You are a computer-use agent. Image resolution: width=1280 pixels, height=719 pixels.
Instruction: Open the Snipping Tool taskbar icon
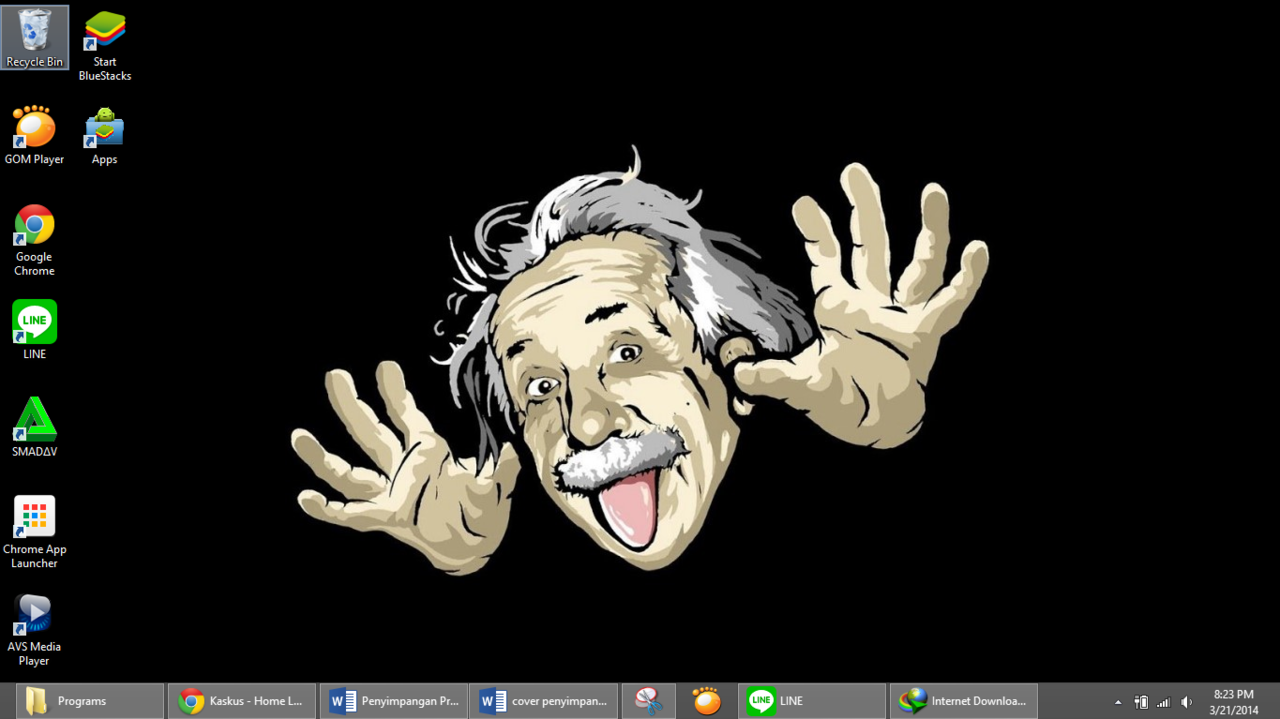point(648,701)
